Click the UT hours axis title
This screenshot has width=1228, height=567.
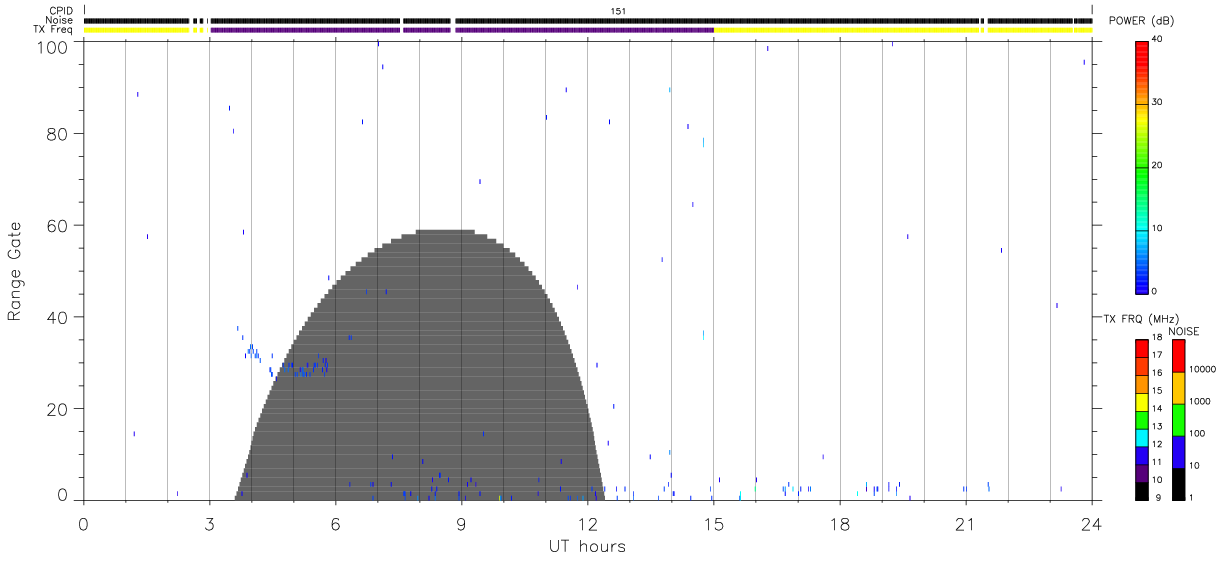point(587,546)
